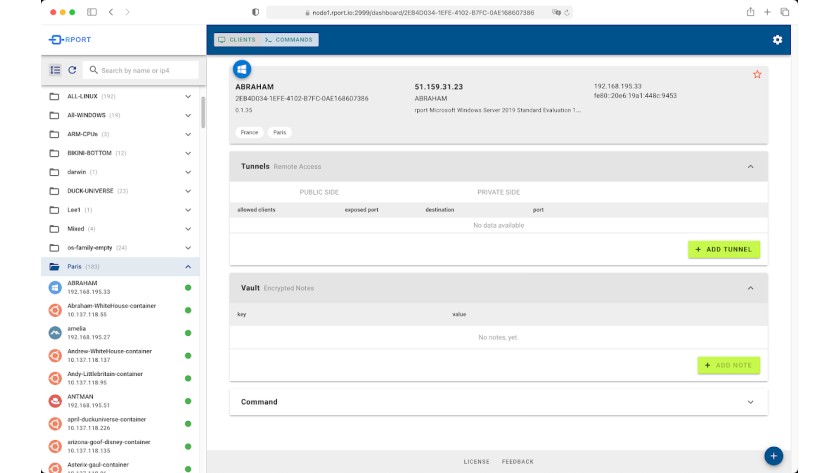This screenshot has width=840, height=473.
Task: Click the exposed port column header
Action: (362, 210)
